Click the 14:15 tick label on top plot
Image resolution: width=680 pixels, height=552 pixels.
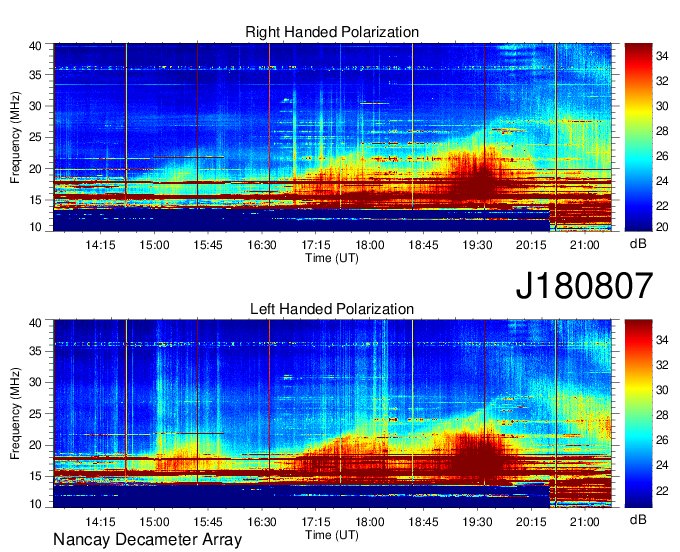[x=100, y=245]
